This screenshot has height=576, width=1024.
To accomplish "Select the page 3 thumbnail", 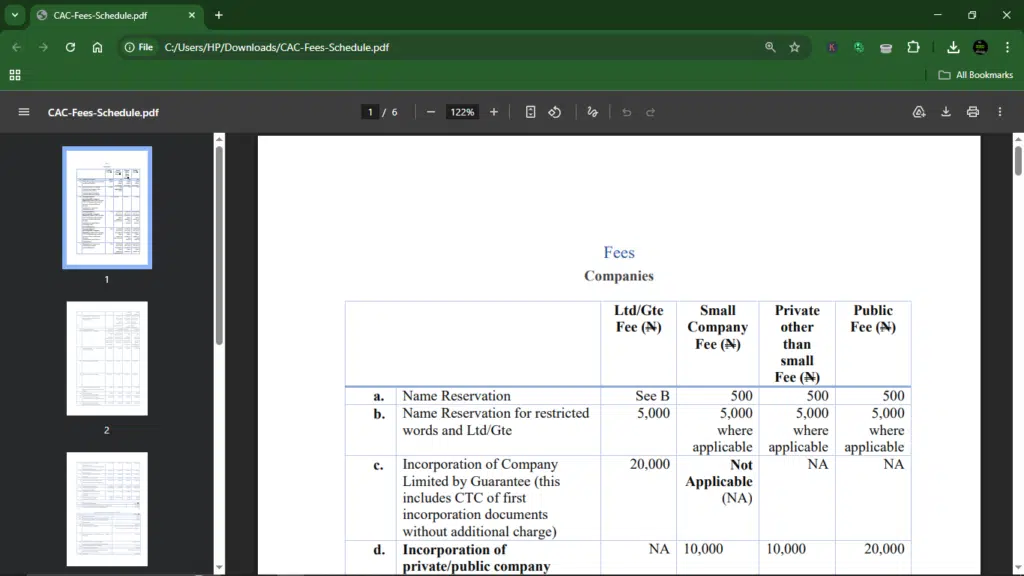I will (x=107, y=508).
